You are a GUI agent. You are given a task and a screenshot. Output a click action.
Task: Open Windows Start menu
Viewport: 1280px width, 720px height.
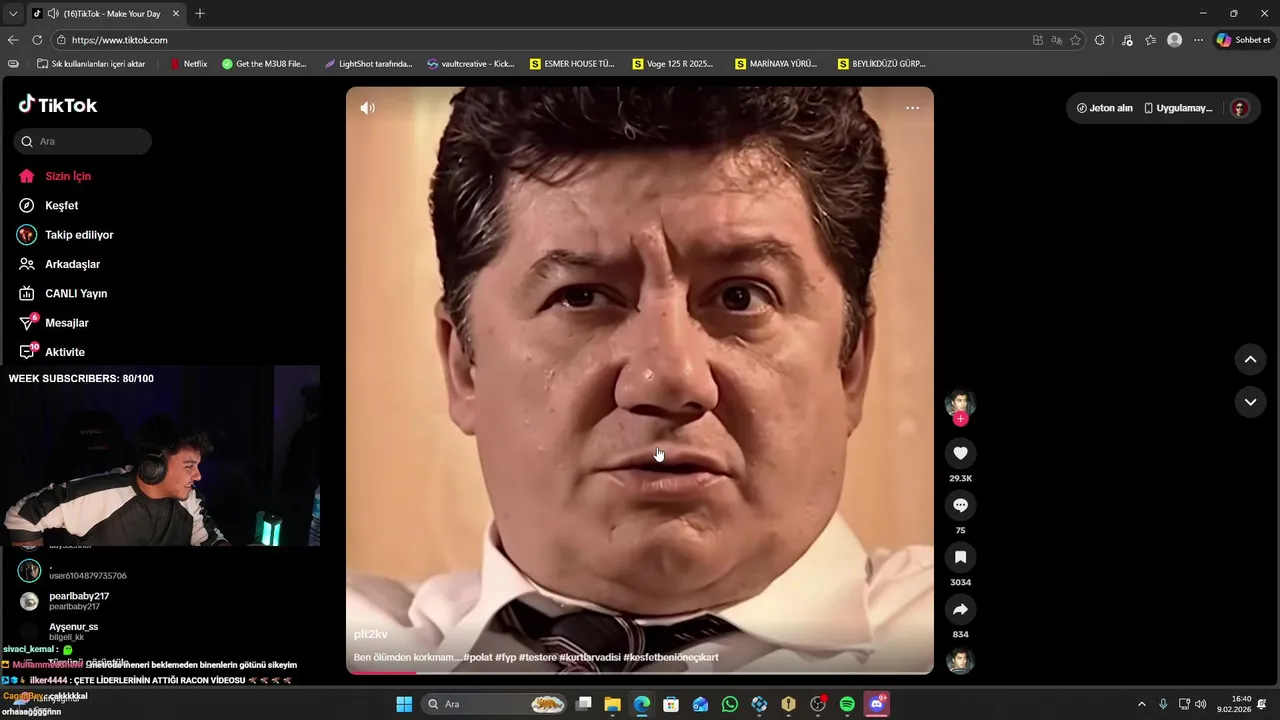(404, 704)
